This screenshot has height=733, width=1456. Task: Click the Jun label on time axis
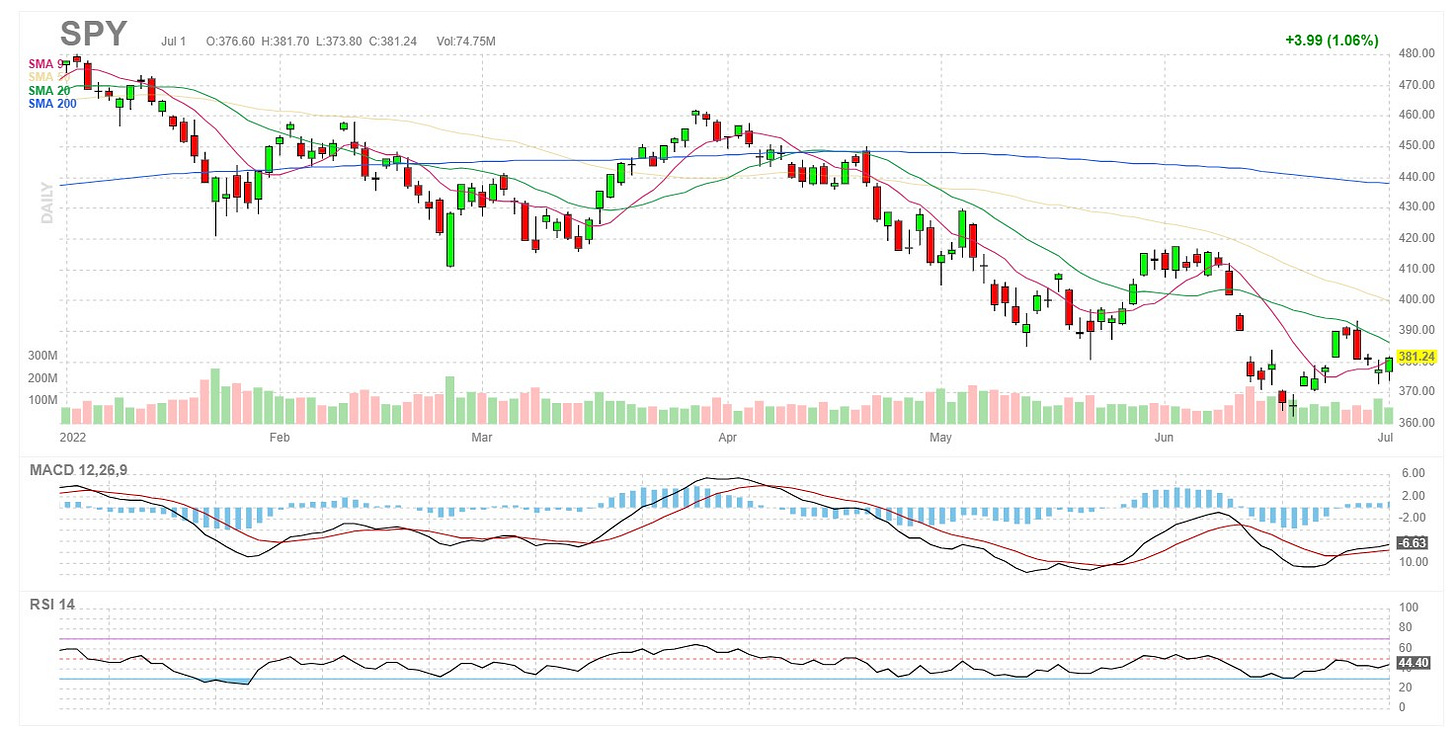coord(1163,437)
